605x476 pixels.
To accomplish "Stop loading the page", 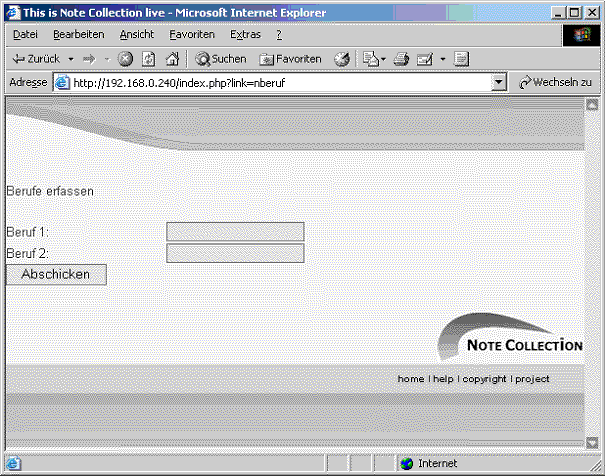I will [x=126, y=59].
